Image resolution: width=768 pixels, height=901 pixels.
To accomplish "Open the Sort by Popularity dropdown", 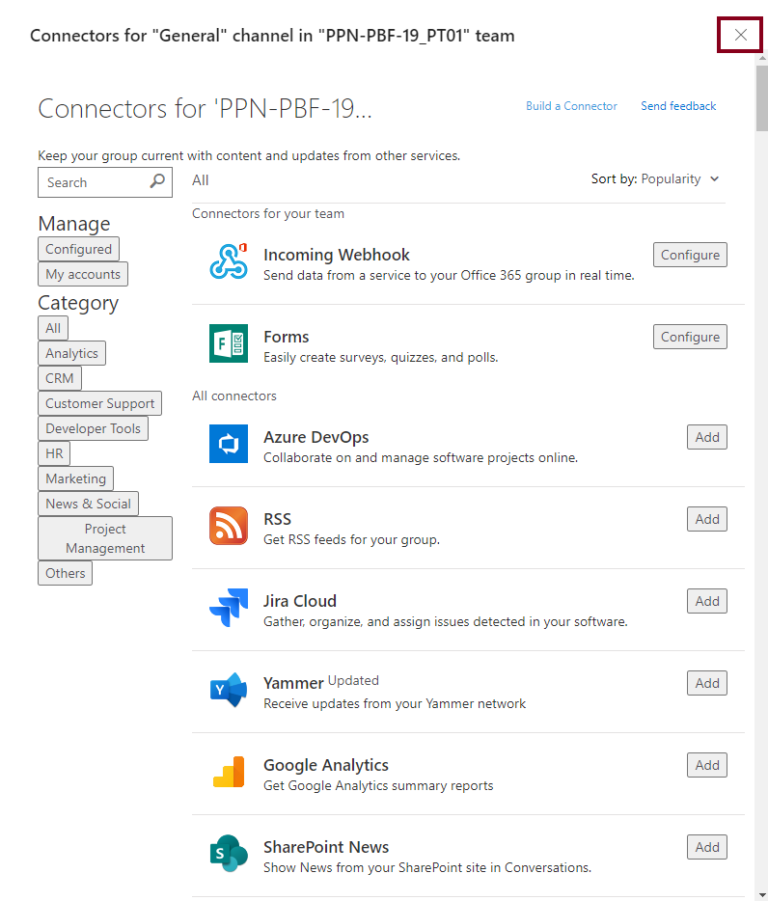I will [655, 179].
